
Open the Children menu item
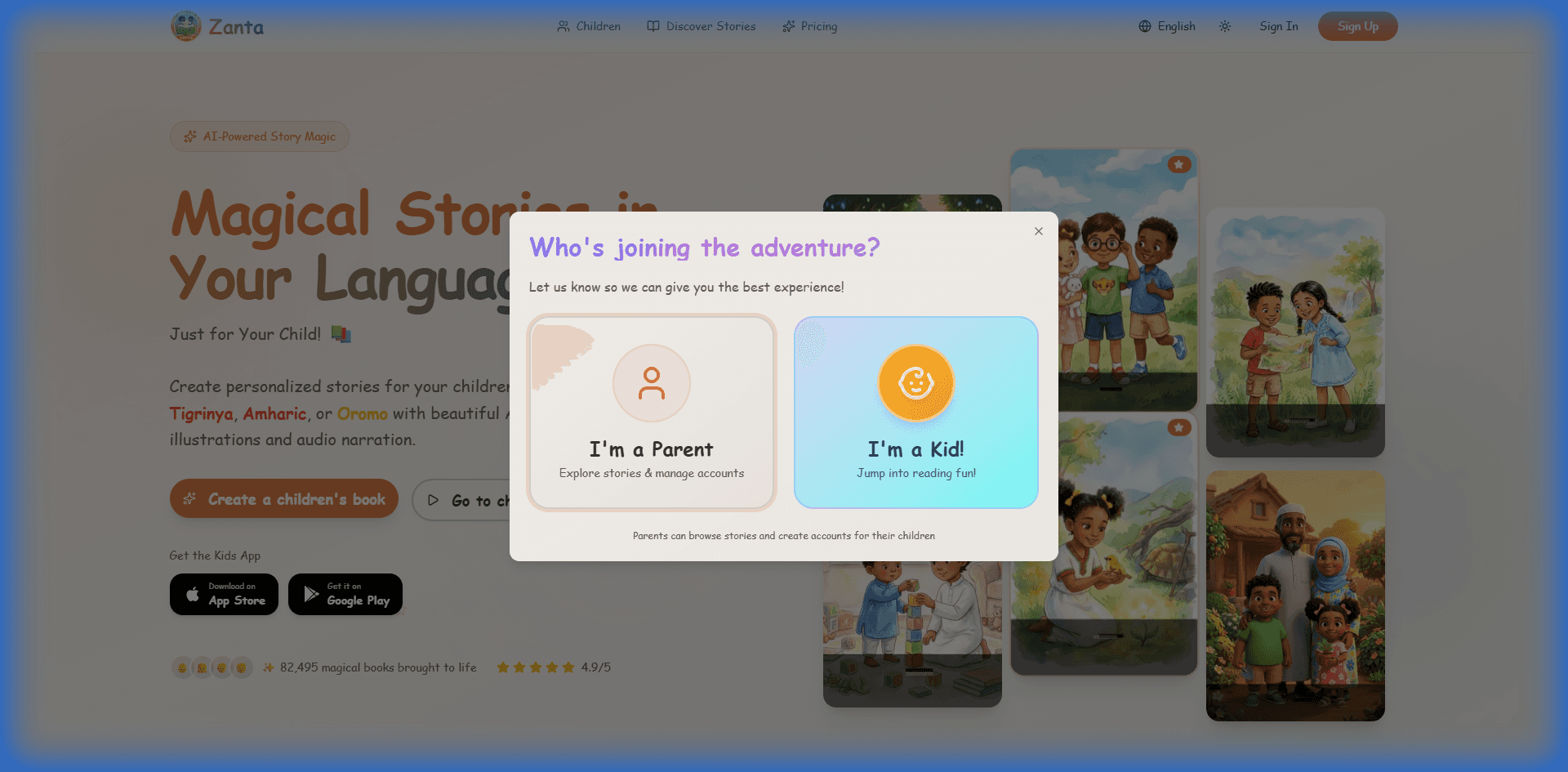pos(589,26)
